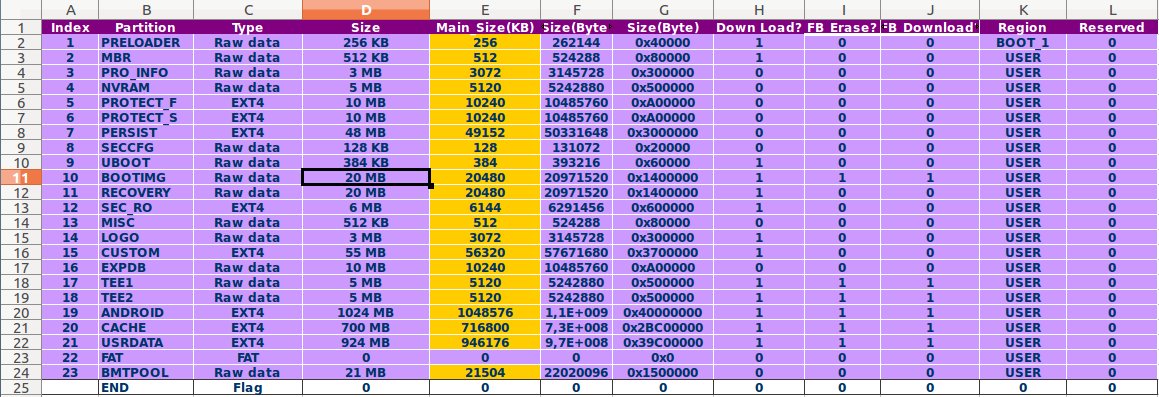Click the '48 MB' size cell
The image size is (1159, 397).
pos(366,132)
